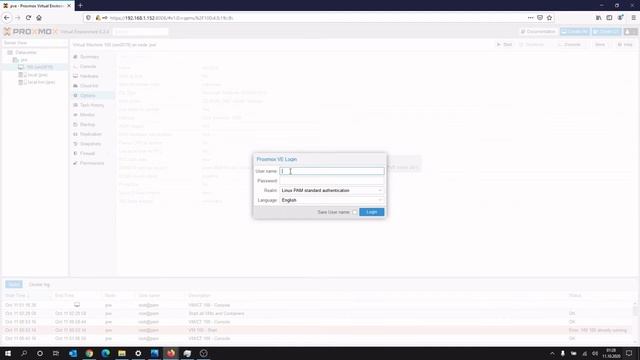This screenshot has height=360, width=640.
Task: Open the Backup tab of the VM
Action: click(x=87, y=124)
